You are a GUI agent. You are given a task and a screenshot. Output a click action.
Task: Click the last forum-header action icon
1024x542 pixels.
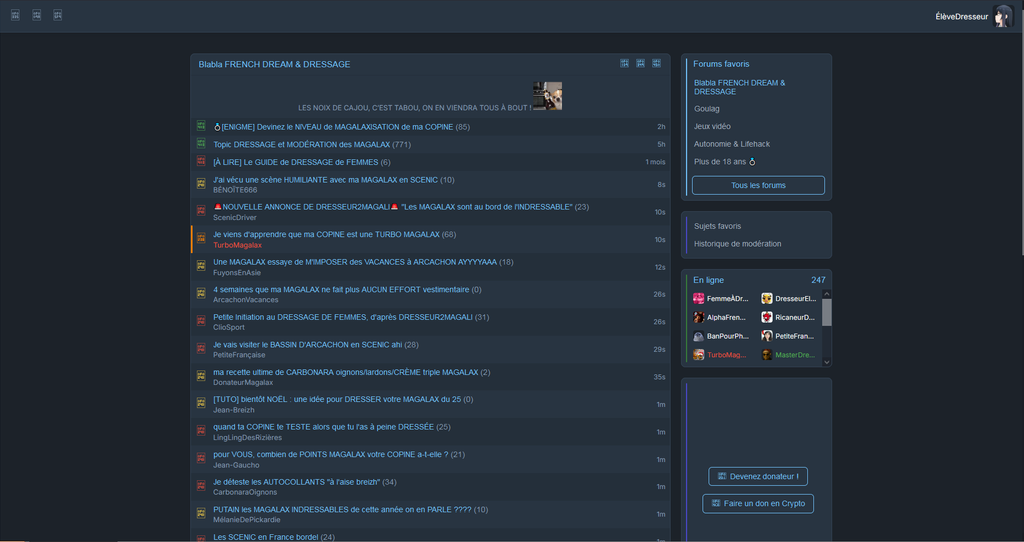click(656, 63)
